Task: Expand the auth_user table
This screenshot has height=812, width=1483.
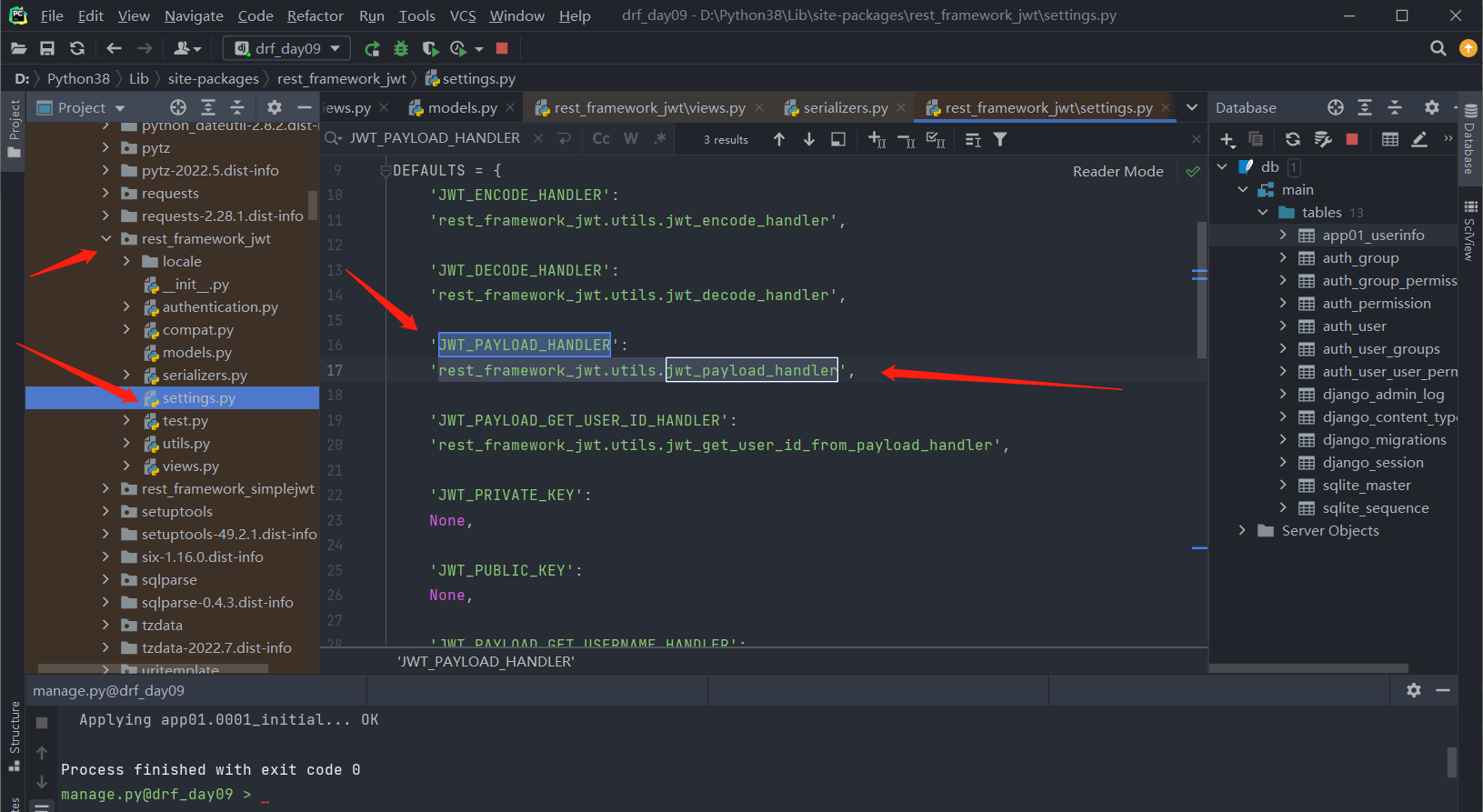Action: (x=1283, y=326)
